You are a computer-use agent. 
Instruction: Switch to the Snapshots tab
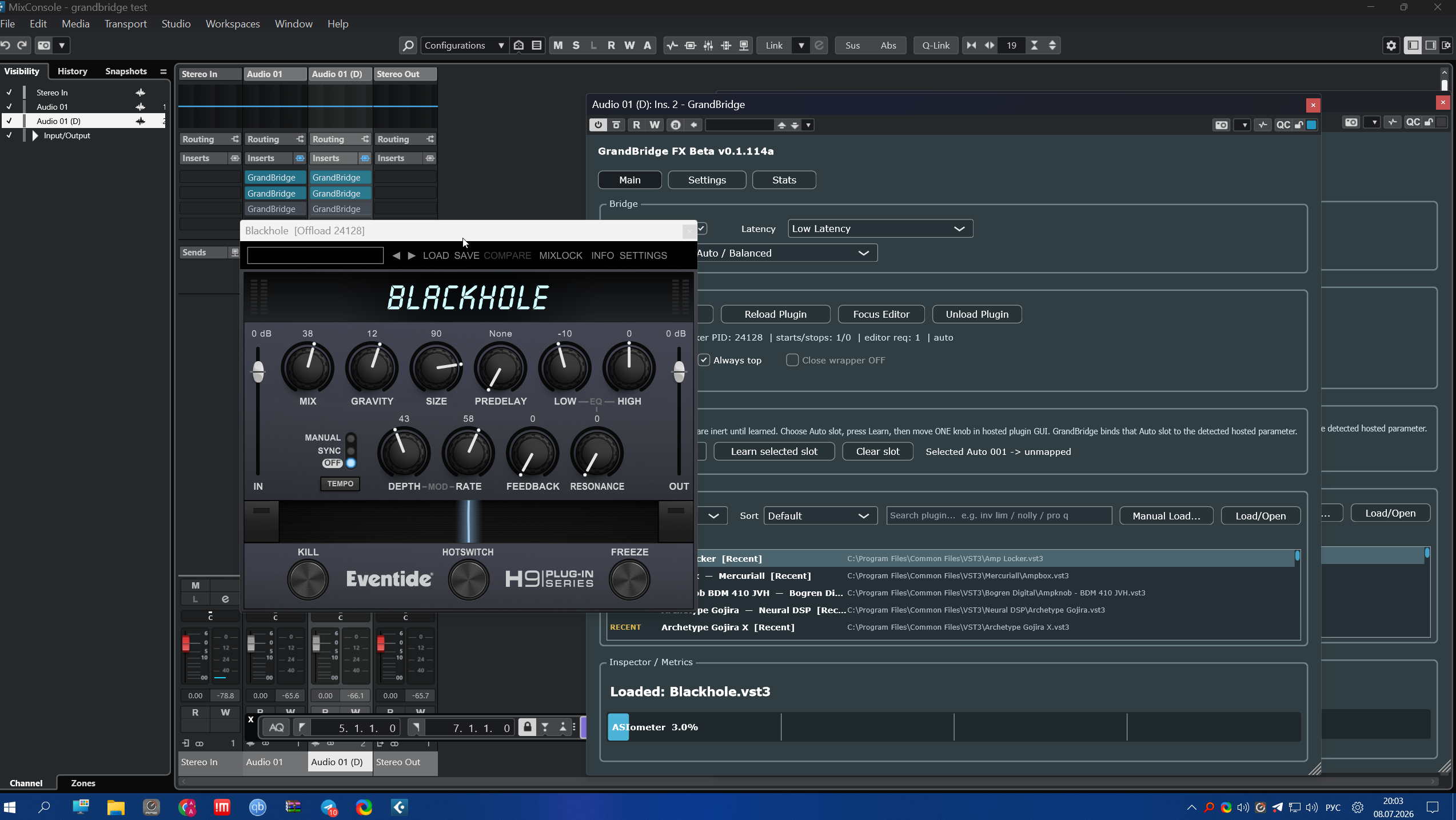[x=126, y=71]
